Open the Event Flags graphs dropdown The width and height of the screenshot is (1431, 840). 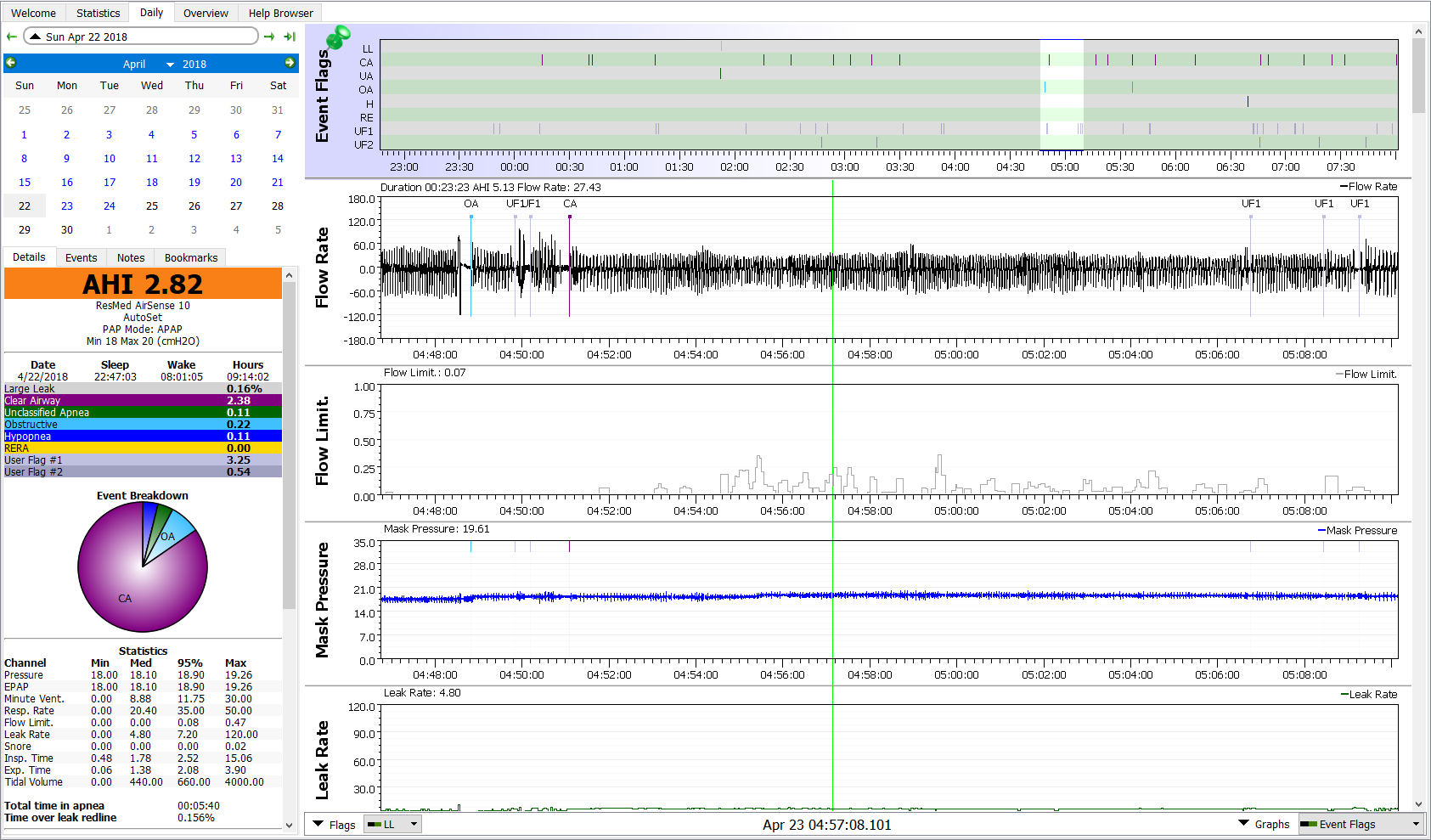pyautogui.click(x=1360, y=824)
